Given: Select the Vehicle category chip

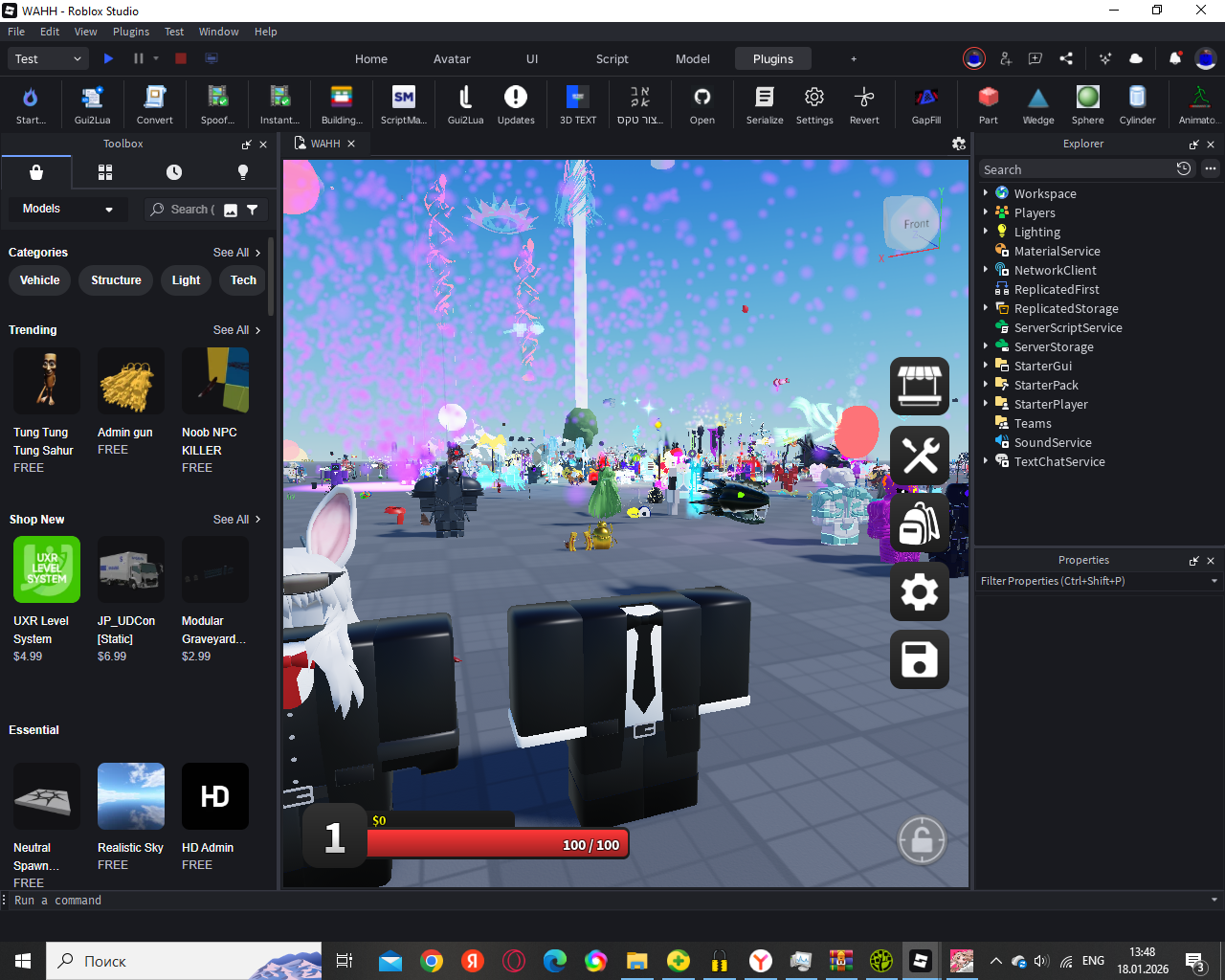Looking at the screenshot, I should click(x=39, y=280).
